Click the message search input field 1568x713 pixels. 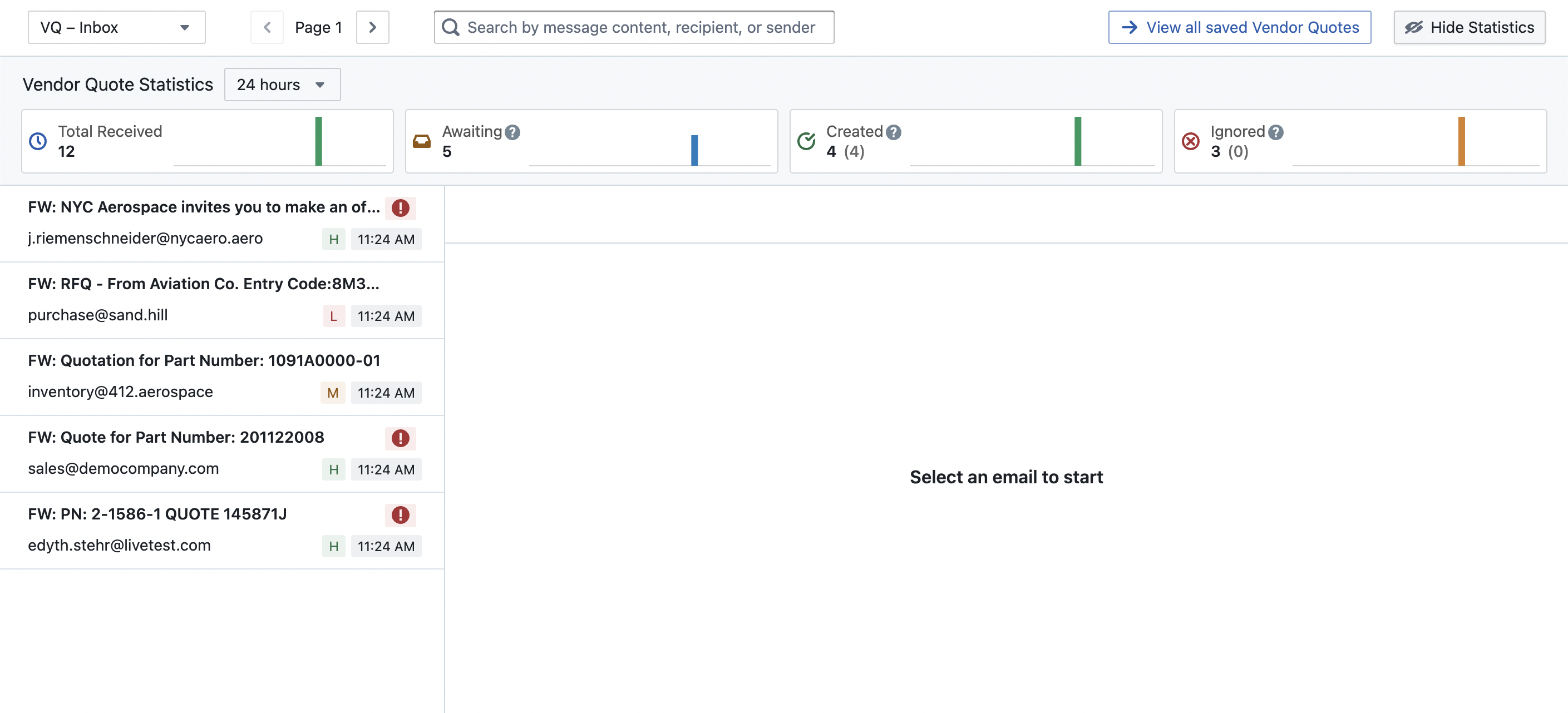[634, 27]
